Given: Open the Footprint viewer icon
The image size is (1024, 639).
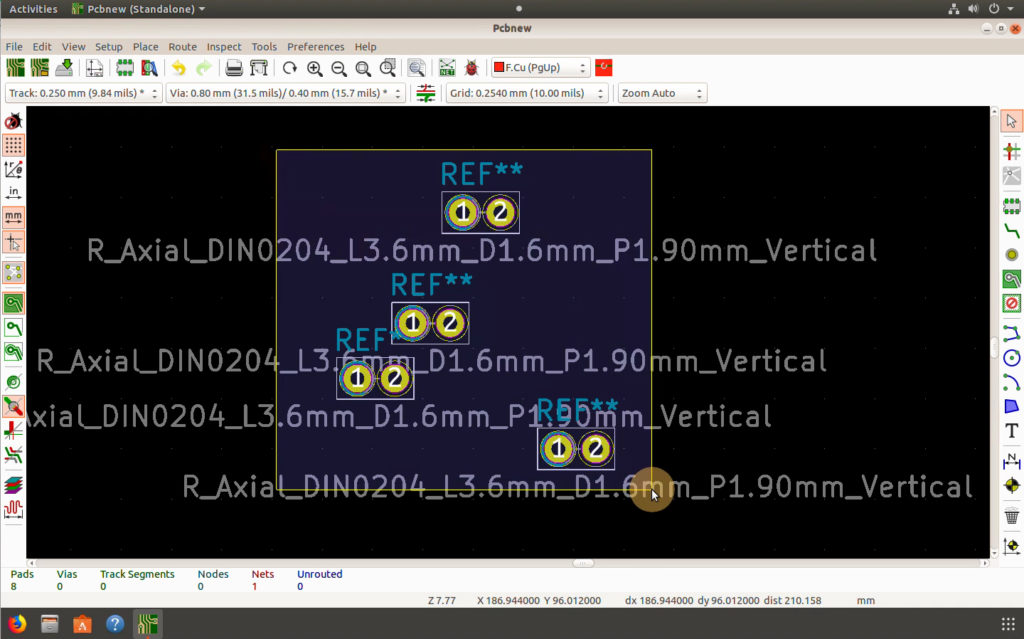Looking at the screenshot, I should (149, 68).
